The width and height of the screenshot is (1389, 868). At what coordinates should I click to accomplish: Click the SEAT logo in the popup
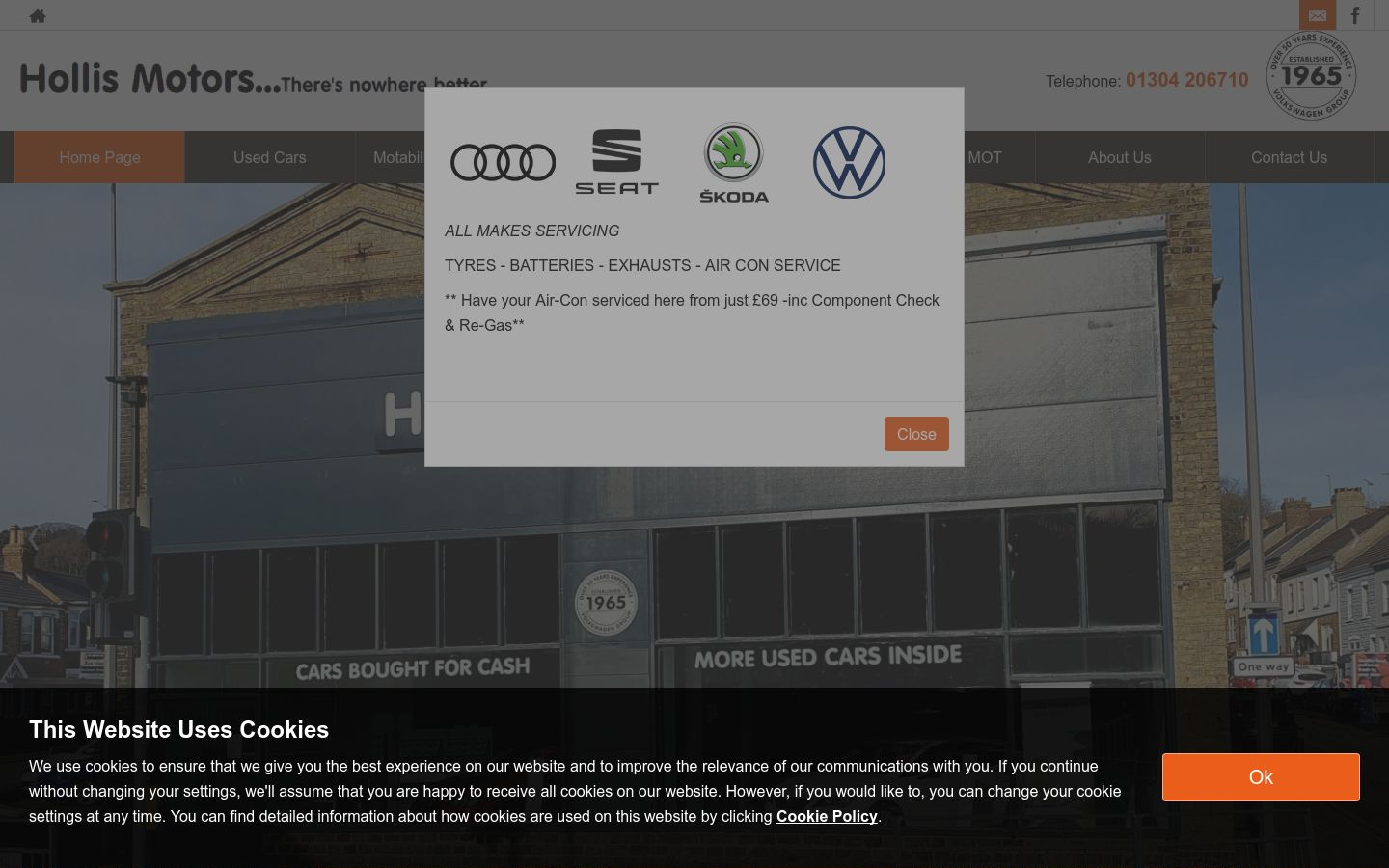tap(616, 162)
